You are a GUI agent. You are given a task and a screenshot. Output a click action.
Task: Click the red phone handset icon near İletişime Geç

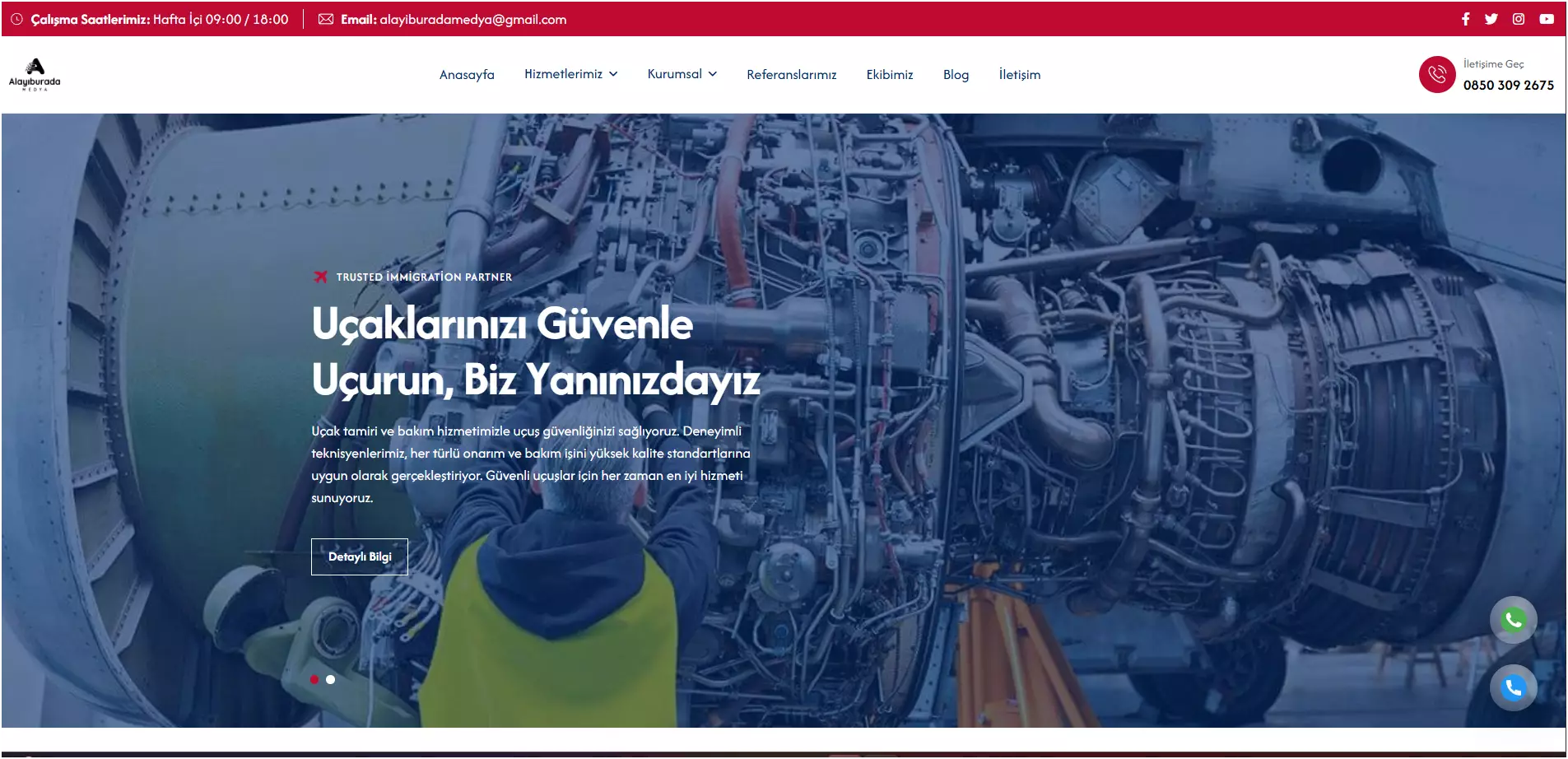click(1437, 74)
